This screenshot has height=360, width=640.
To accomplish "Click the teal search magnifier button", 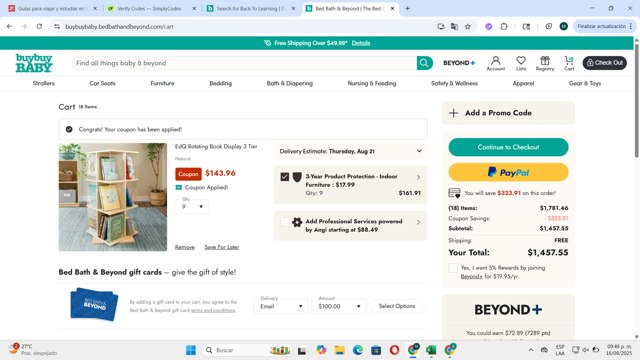I will (424, 63).
